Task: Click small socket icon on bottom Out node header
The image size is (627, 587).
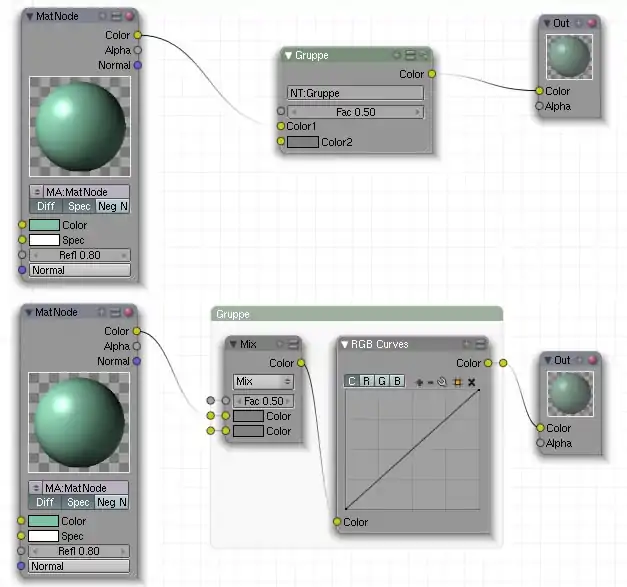Action: [x=579, y=360]
